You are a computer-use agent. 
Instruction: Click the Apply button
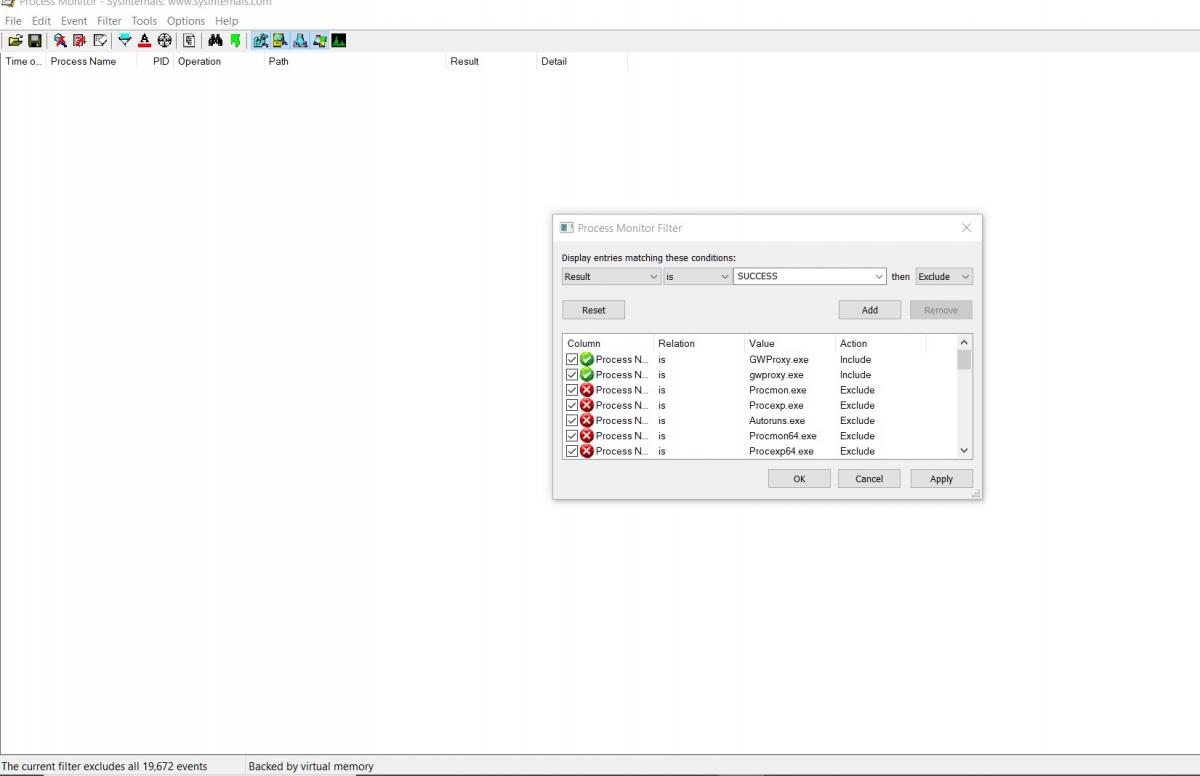click(941, 479)
